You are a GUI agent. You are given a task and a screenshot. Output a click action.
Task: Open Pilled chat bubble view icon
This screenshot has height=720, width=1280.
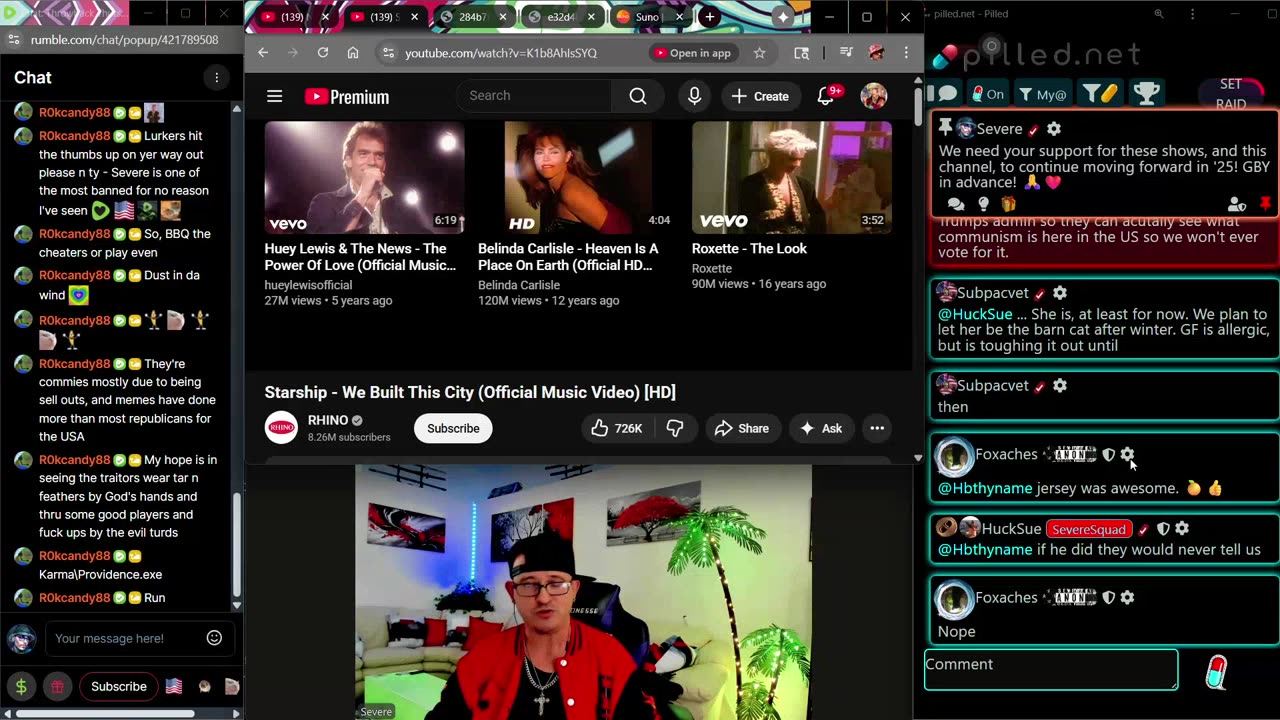click(x=947, y=94)
